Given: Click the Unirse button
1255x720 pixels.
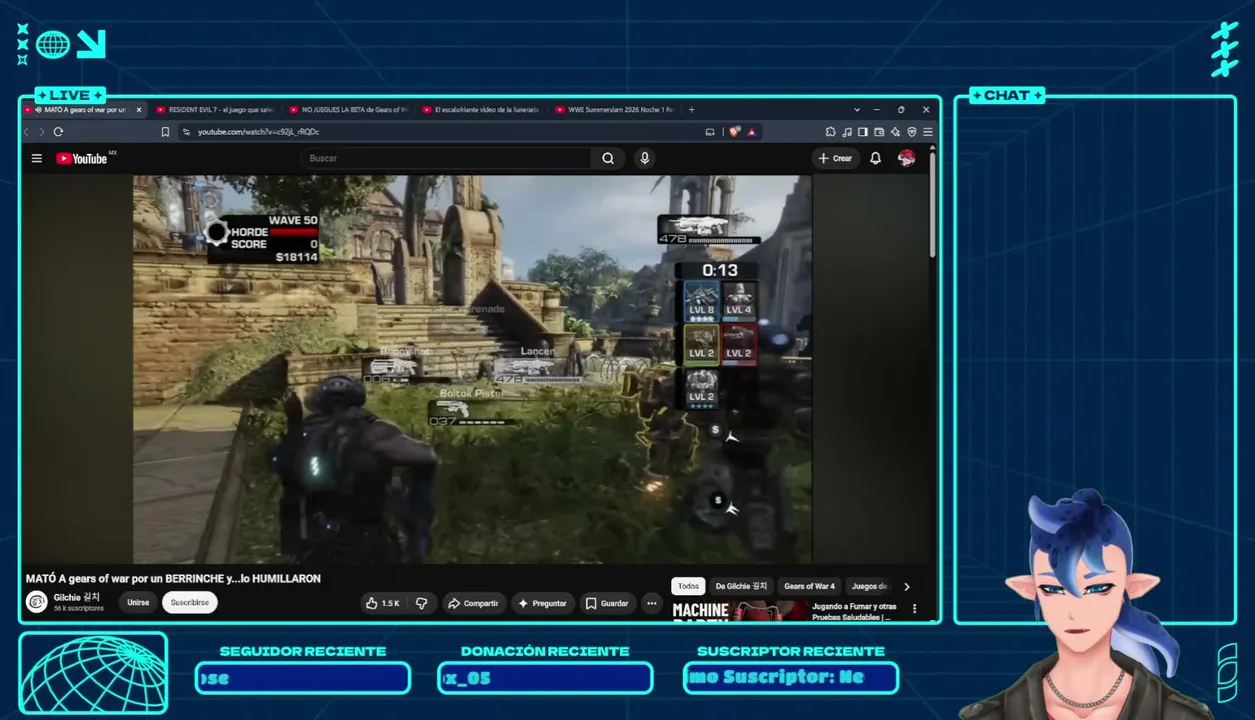Looking at the screenshot, I should click(138, 603).
